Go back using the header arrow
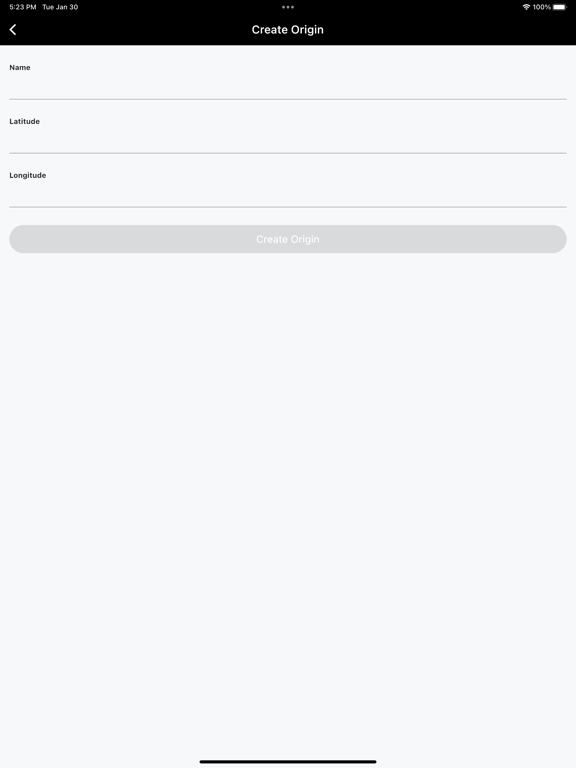Image resolution: width=576 pixels, height=768 pixels. pos(13,30)
